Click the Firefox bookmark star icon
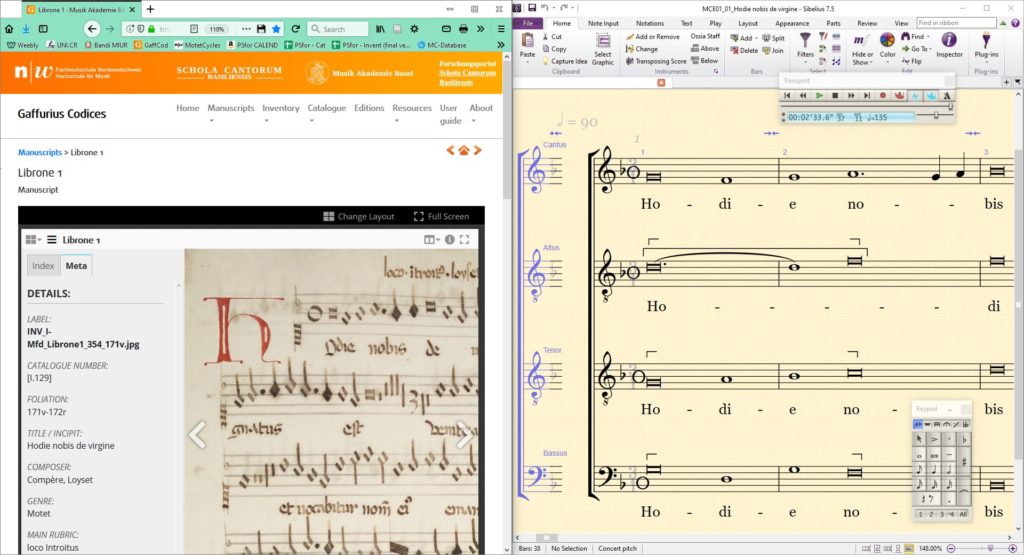The height and width of the screenshot is (555, 1024). (276, 29)
